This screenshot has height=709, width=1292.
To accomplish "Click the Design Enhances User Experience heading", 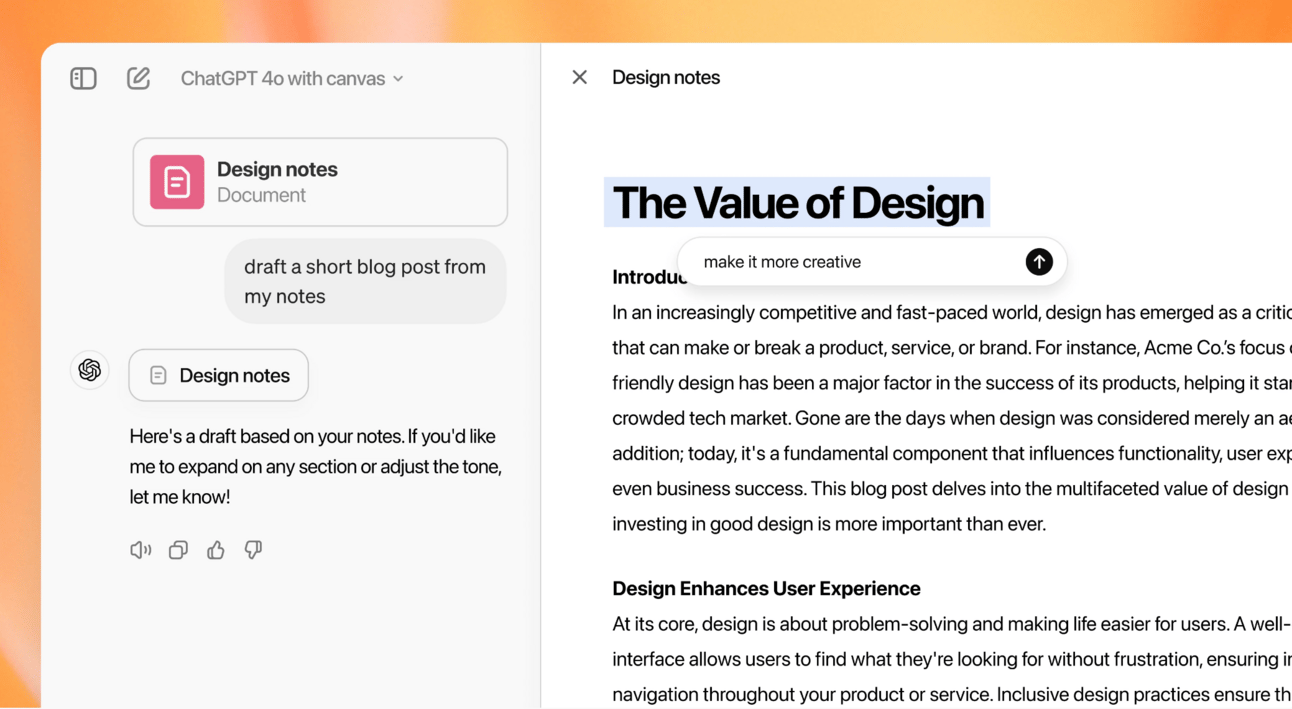I will click(766, 588).
